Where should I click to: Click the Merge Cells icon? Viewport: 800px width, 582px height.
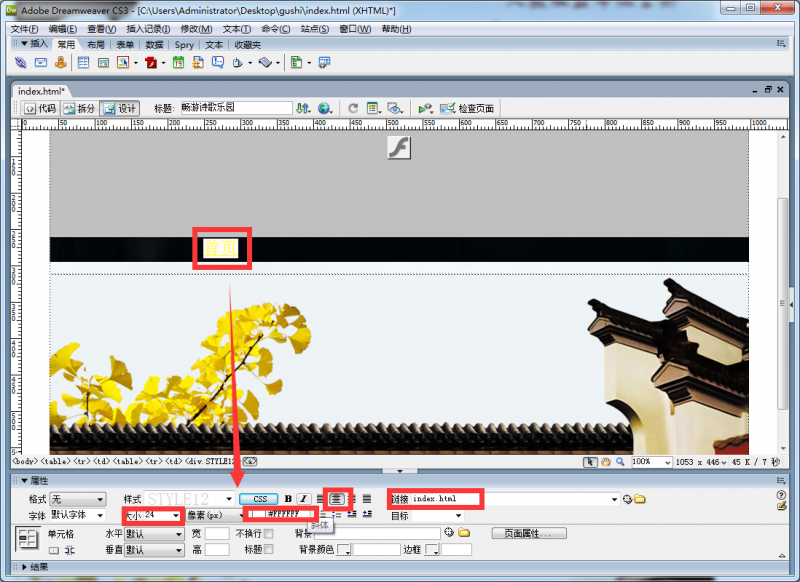coord(54,550)
